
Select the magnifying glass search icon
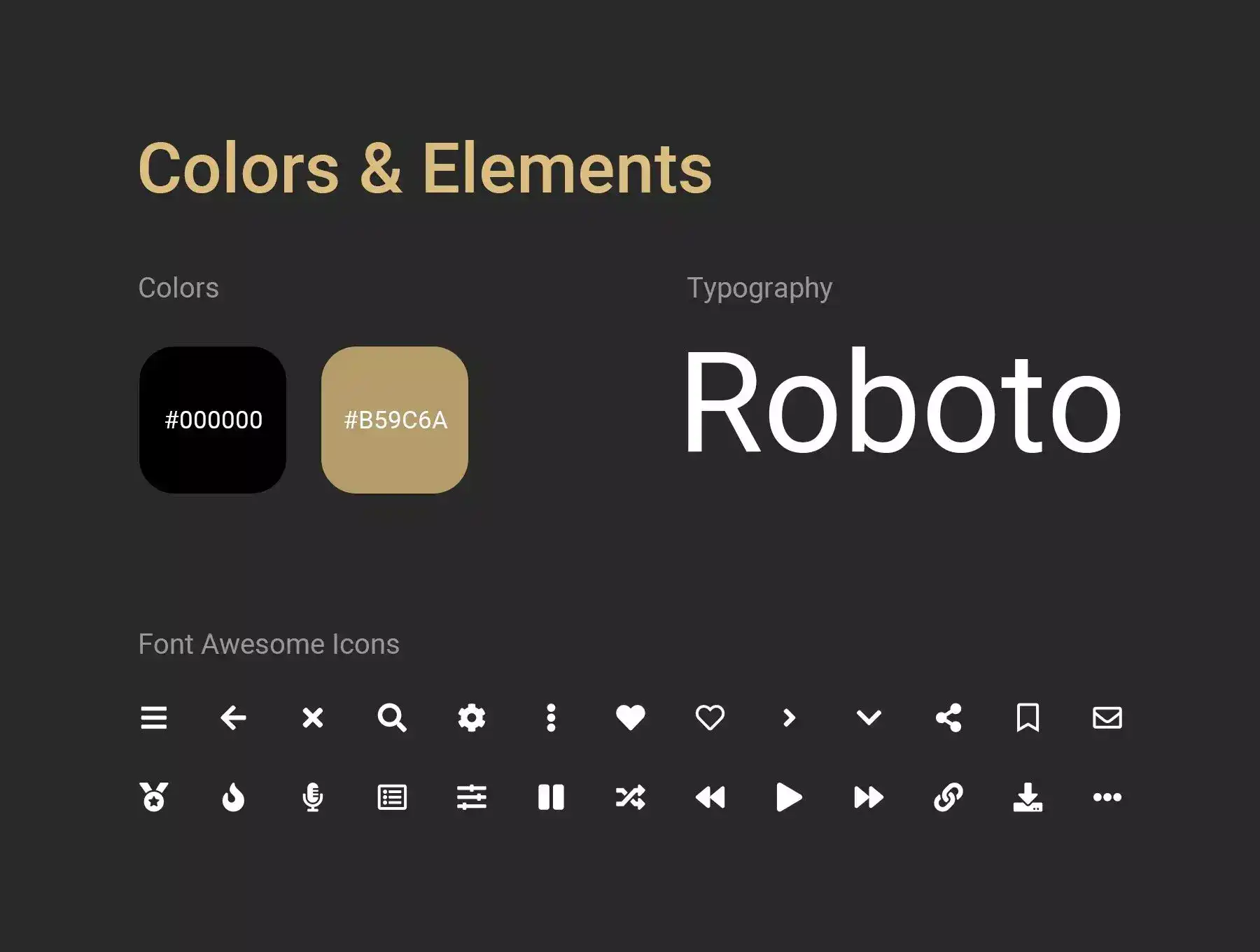(392, 717)
